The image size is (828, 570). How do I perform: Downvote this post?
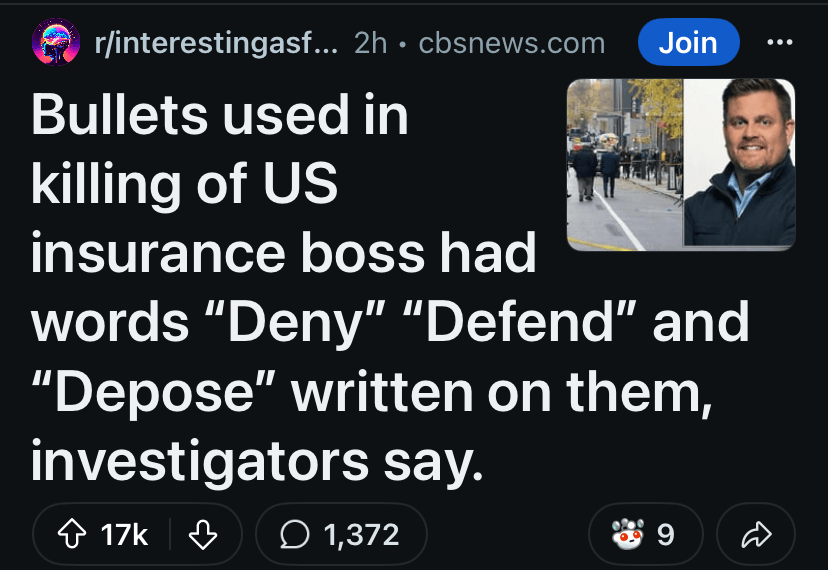coord(202,535)
